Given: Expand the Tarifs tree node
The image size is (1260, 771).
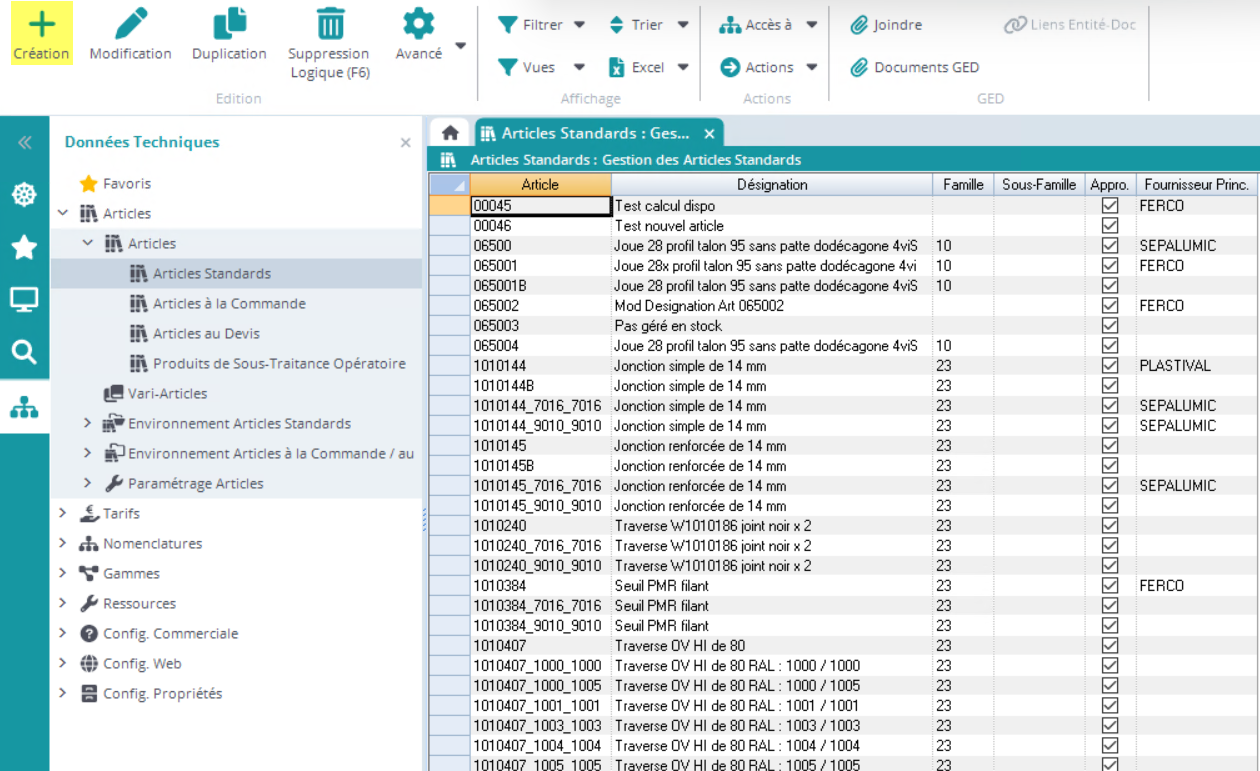Looking at the screenshot, I should [63, 513].
